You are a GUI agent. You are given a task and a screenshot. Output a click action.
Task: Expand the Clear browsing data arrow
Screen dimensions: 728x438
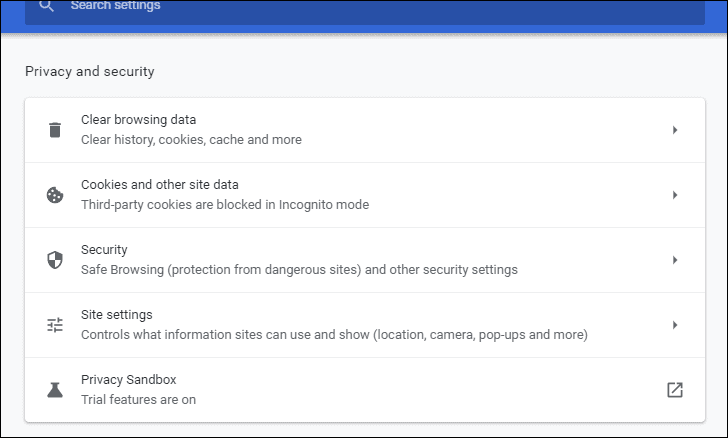pos(675,130)
